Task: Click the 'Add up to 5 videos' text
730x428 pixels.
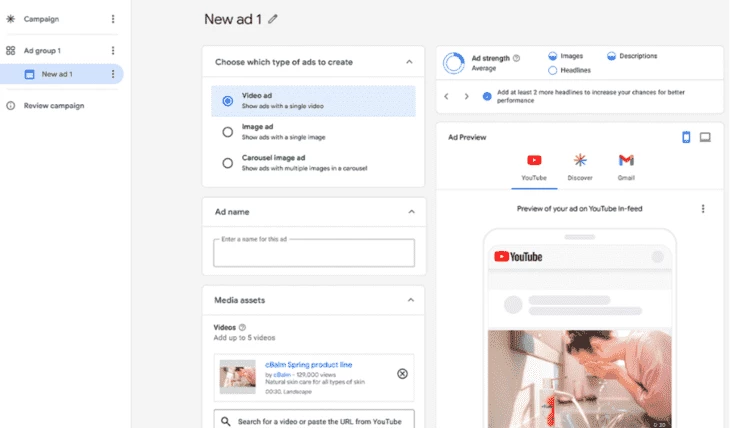Action: tap(244, 338)
